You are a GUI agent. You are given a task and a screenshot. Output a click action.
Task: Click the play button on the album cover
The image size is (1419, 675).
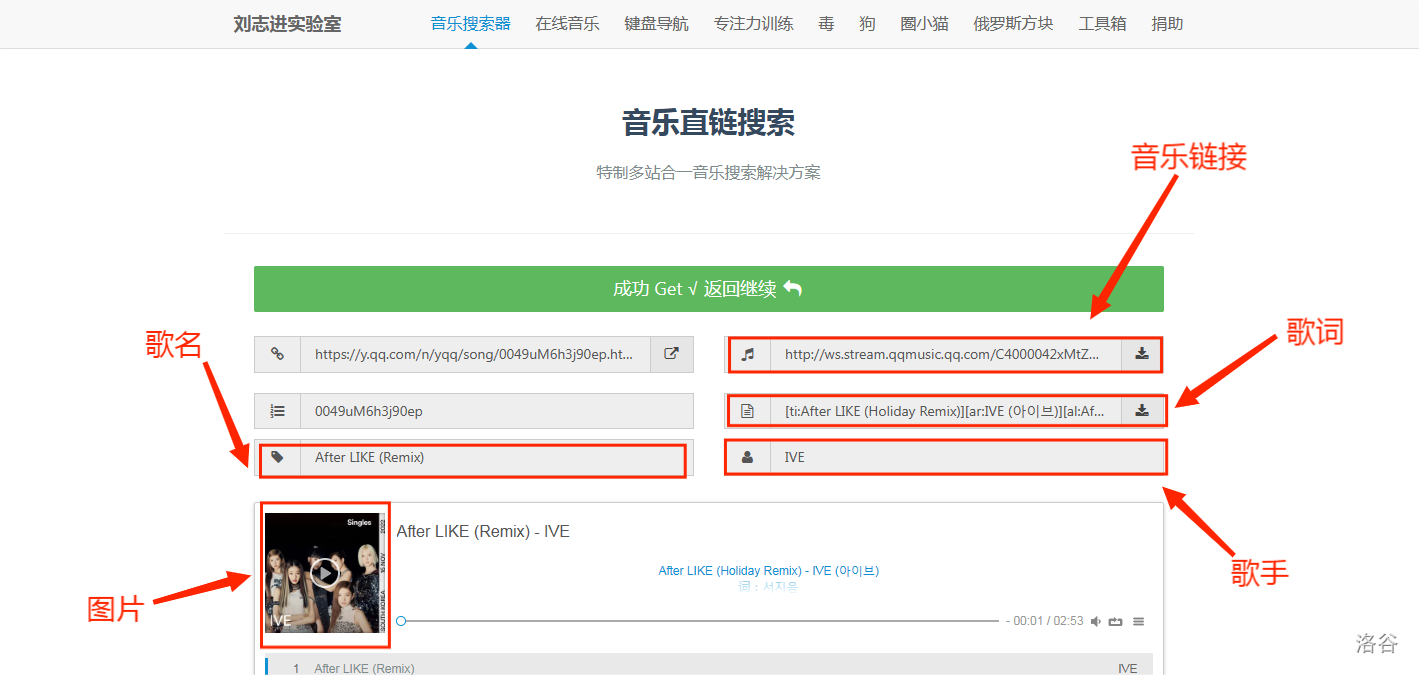tap(324, 573)
